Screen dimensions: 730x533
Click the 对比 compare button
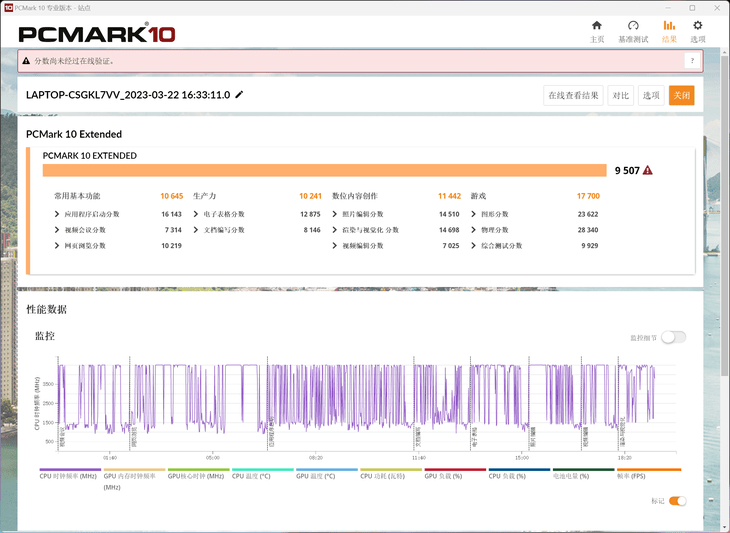620,95
